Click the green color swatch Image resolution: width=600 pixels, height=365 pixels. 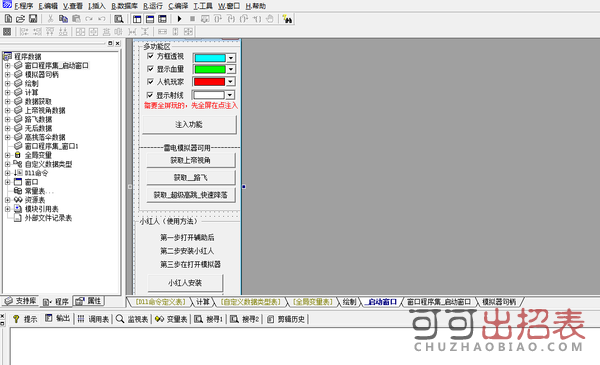(210, 70)
